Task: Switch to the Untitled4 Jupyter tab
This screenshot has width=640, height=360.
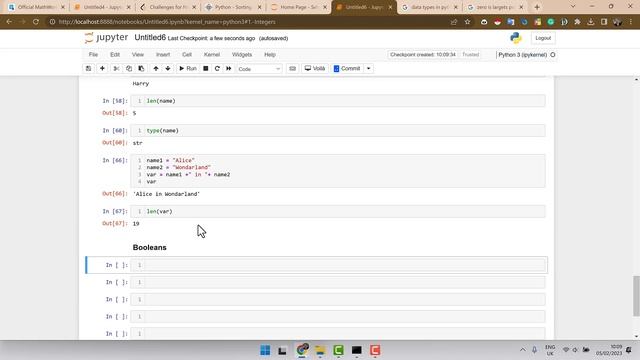Action: 102,7
